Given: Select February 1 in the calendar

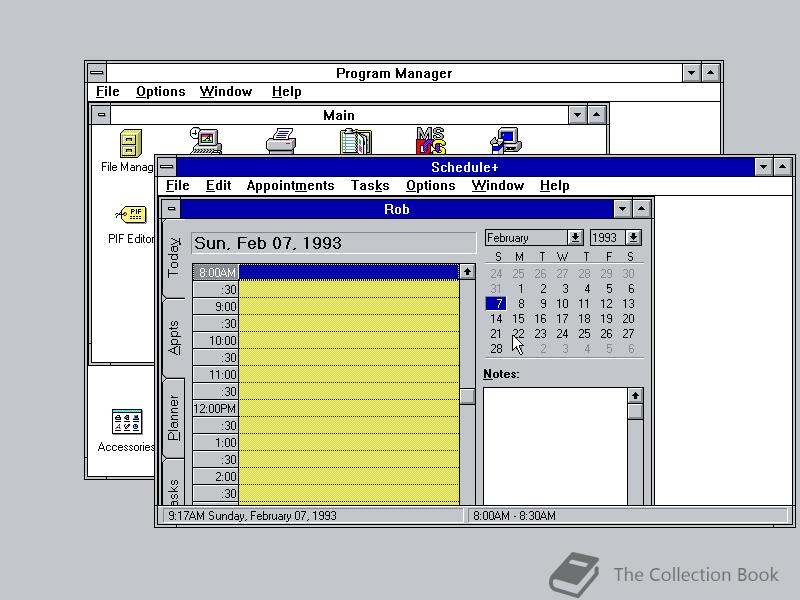Looking at the screenshot, I should coord(520,289).
